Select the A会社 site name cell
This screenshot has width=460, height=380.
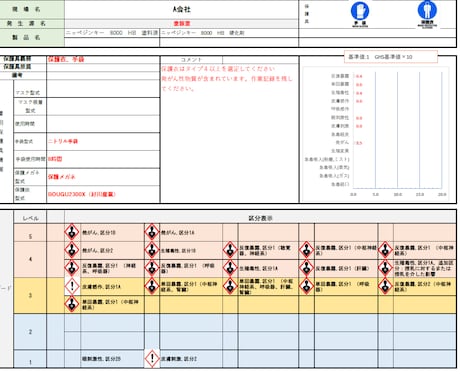click(x=182, y=9)
